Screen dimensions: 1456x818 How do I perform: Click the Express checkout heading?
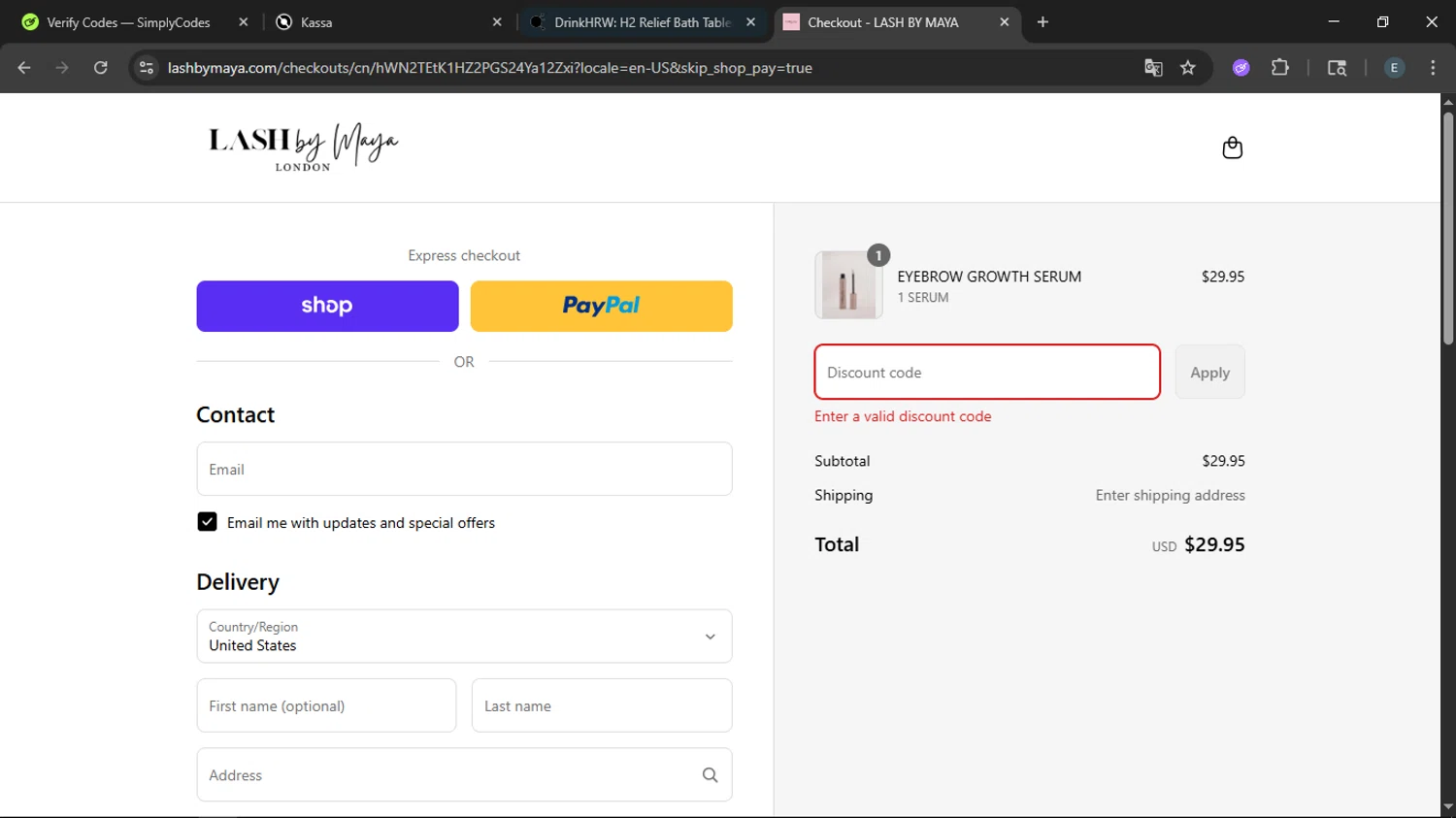pos(464,256)
